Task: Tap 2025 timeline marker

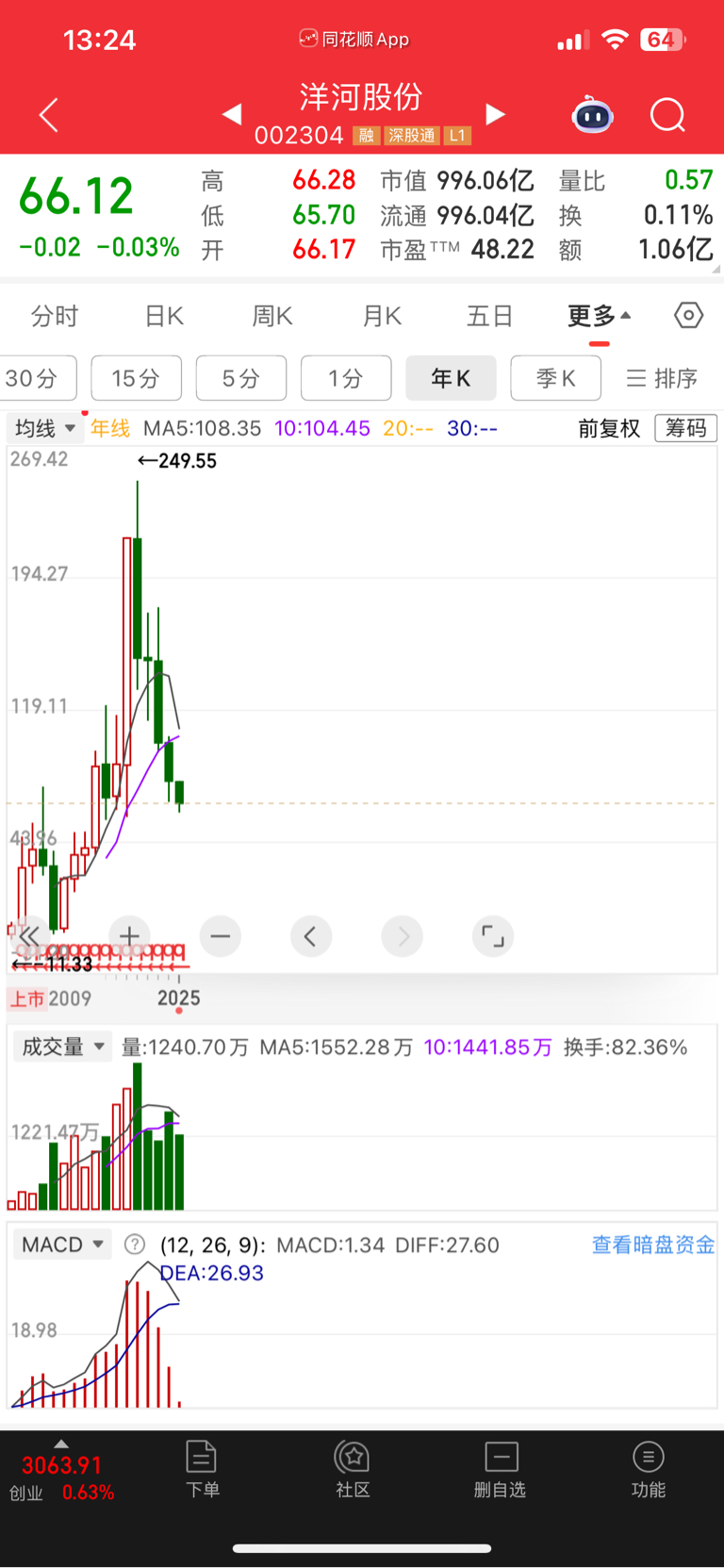Action: pos(178,998)
